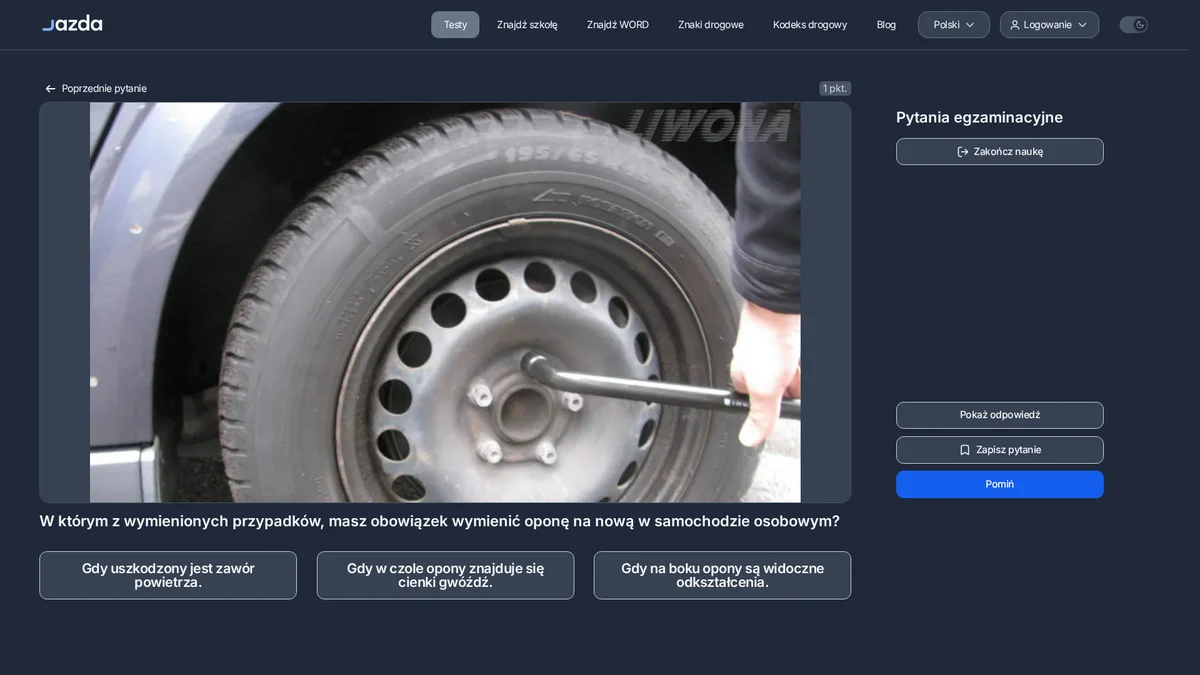Image resolution: width=1200 pixels, height=675 pixels.
Task: Click the exit icon in Zakończ naukę
Action: pos(963,152)
